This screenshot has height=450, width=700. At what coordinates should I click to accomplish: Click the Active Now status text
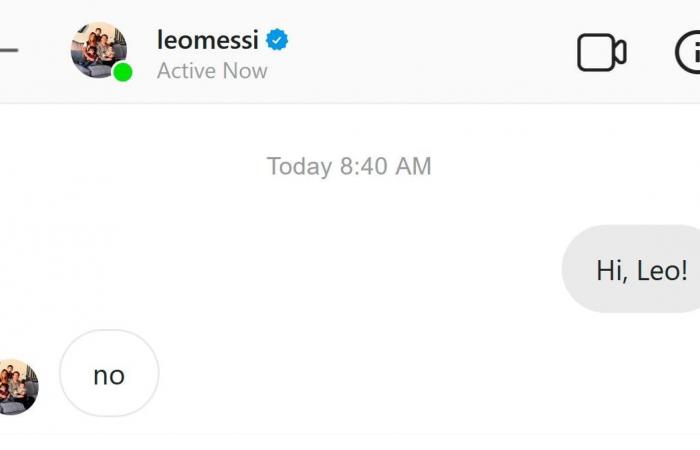[212, 71]
